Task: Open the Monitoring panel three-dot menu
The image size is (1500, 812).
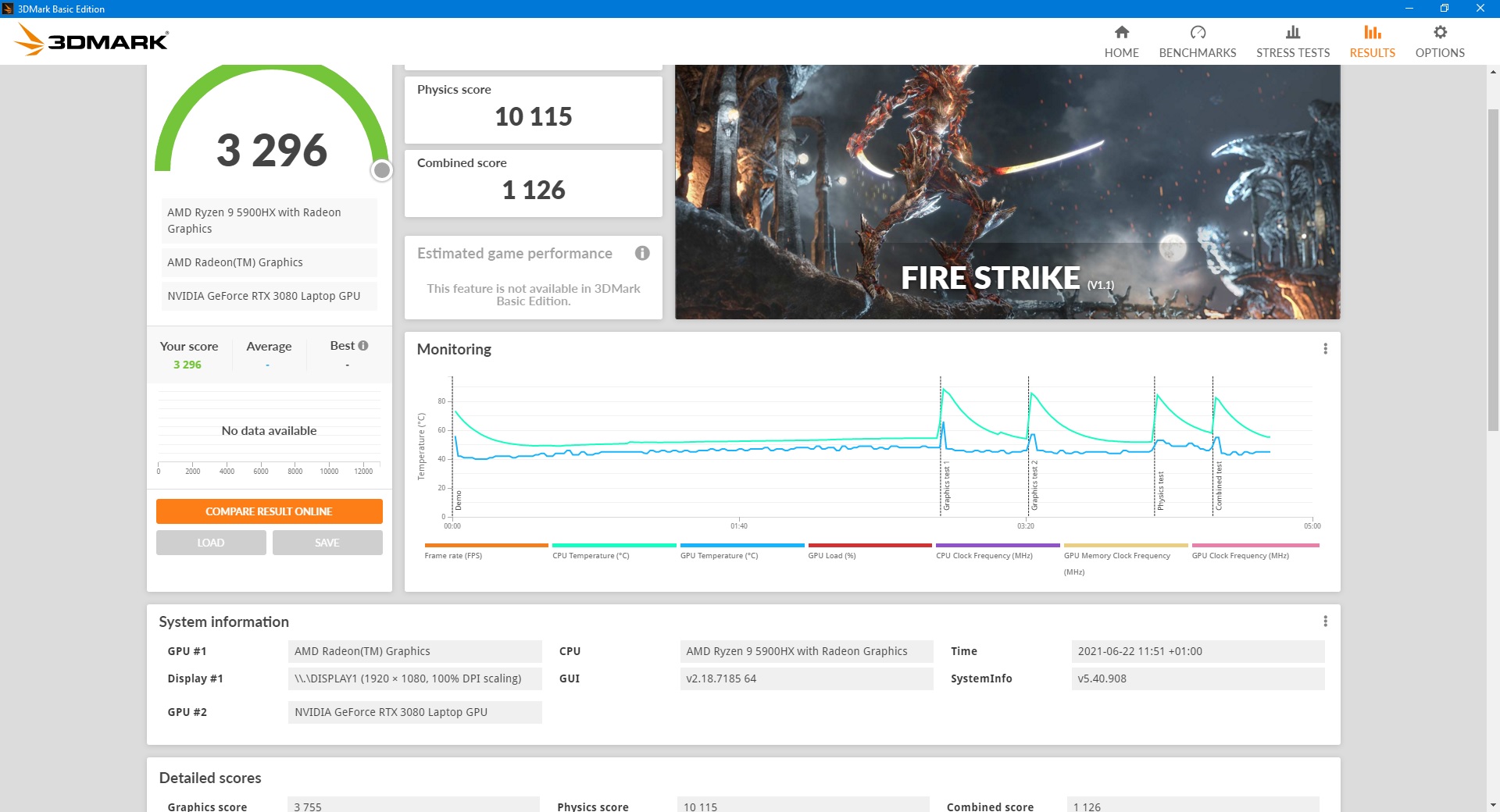Action: click(x=1325, y=349)
